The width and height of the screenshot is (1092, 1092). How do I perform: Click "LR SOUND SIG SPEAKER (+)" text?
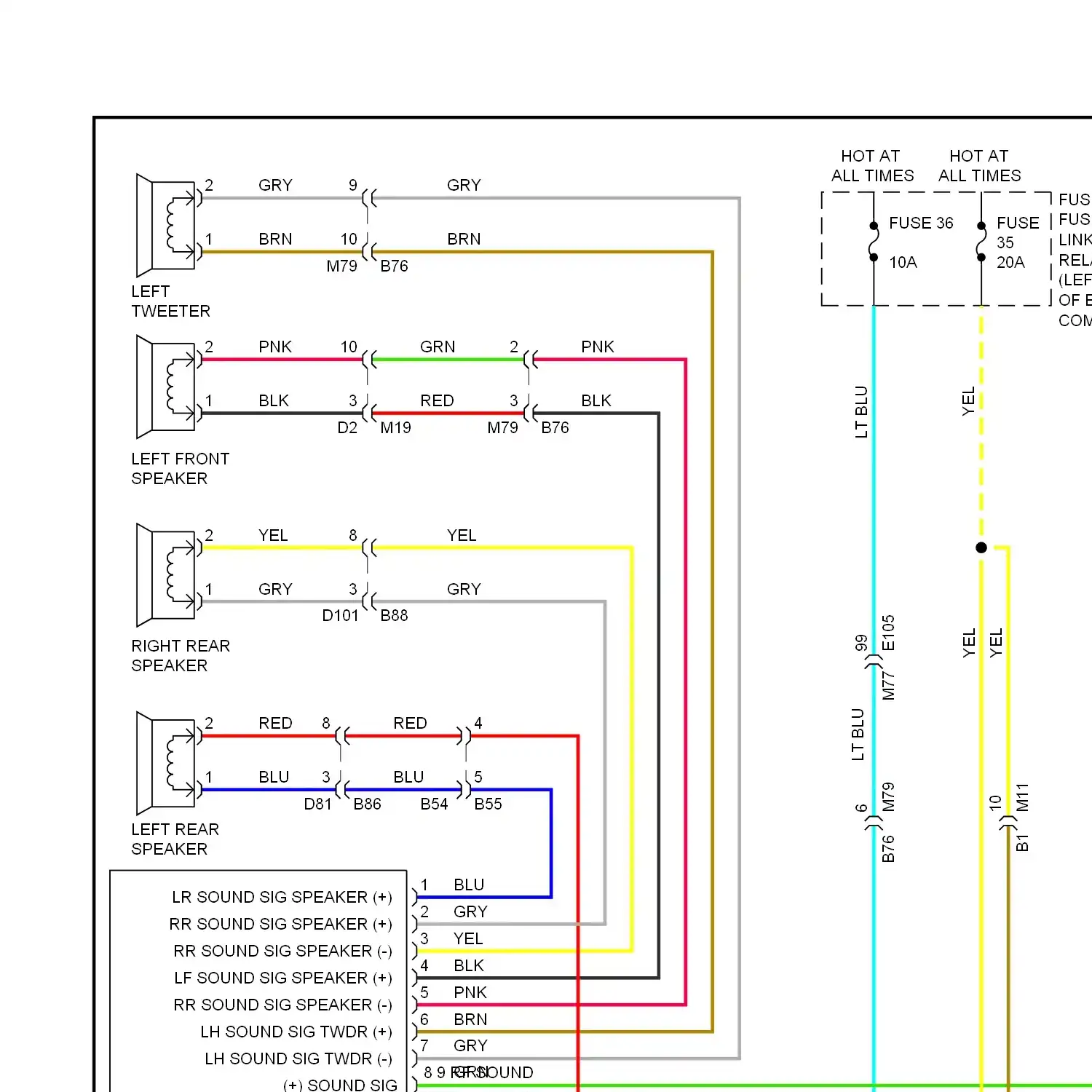tap(282, 898)
